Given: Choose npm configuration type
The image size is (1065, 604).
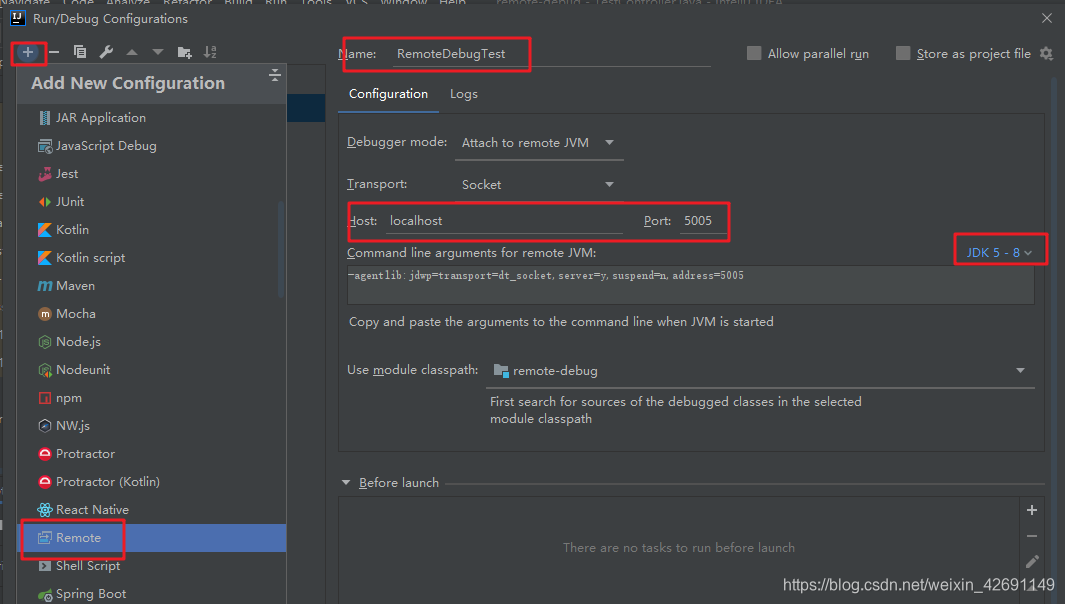Looking at the screenshot, I should click(x=151, y=397).
